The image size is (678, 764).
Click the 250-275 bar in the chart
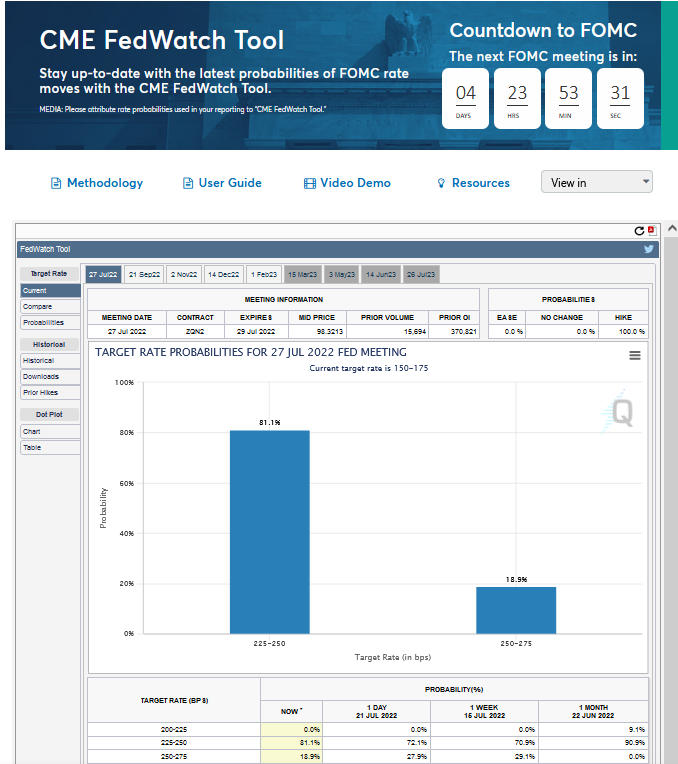516,611
